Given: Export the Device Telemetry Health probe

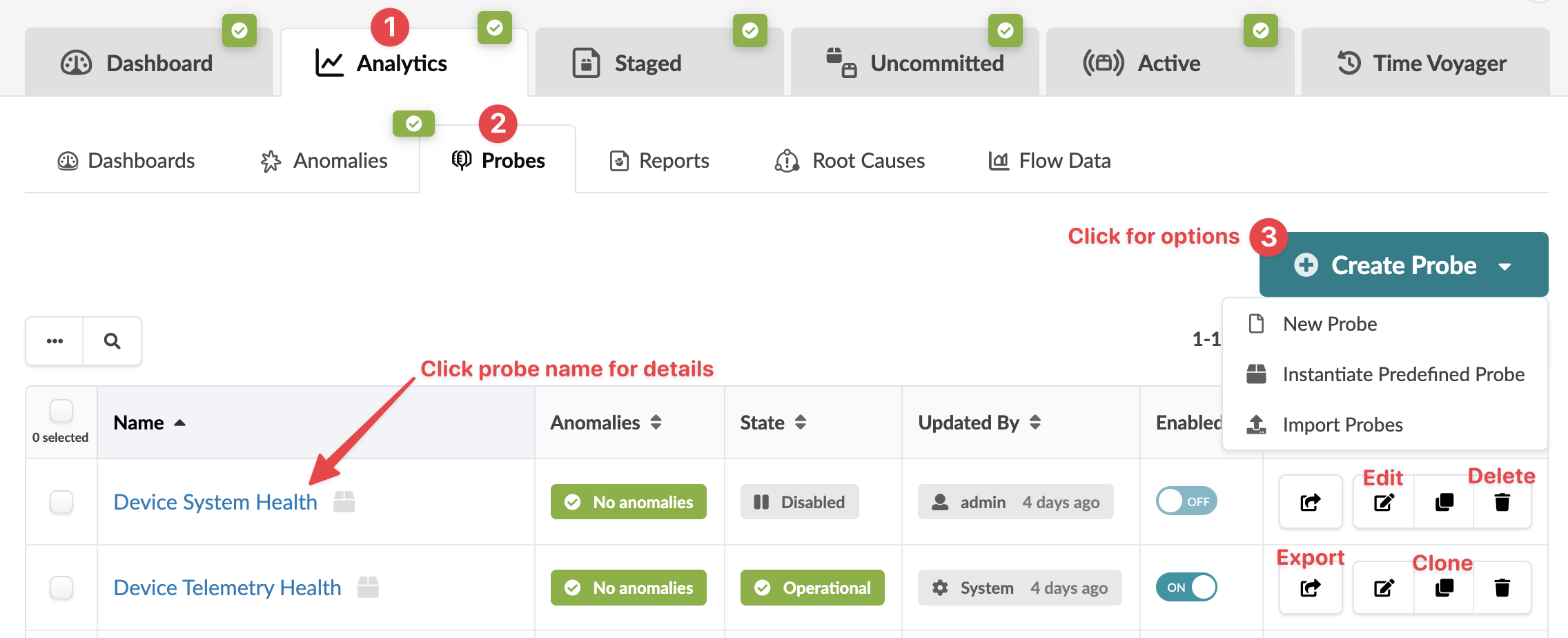Looking at the screenshot, I should pos(1310,588).
